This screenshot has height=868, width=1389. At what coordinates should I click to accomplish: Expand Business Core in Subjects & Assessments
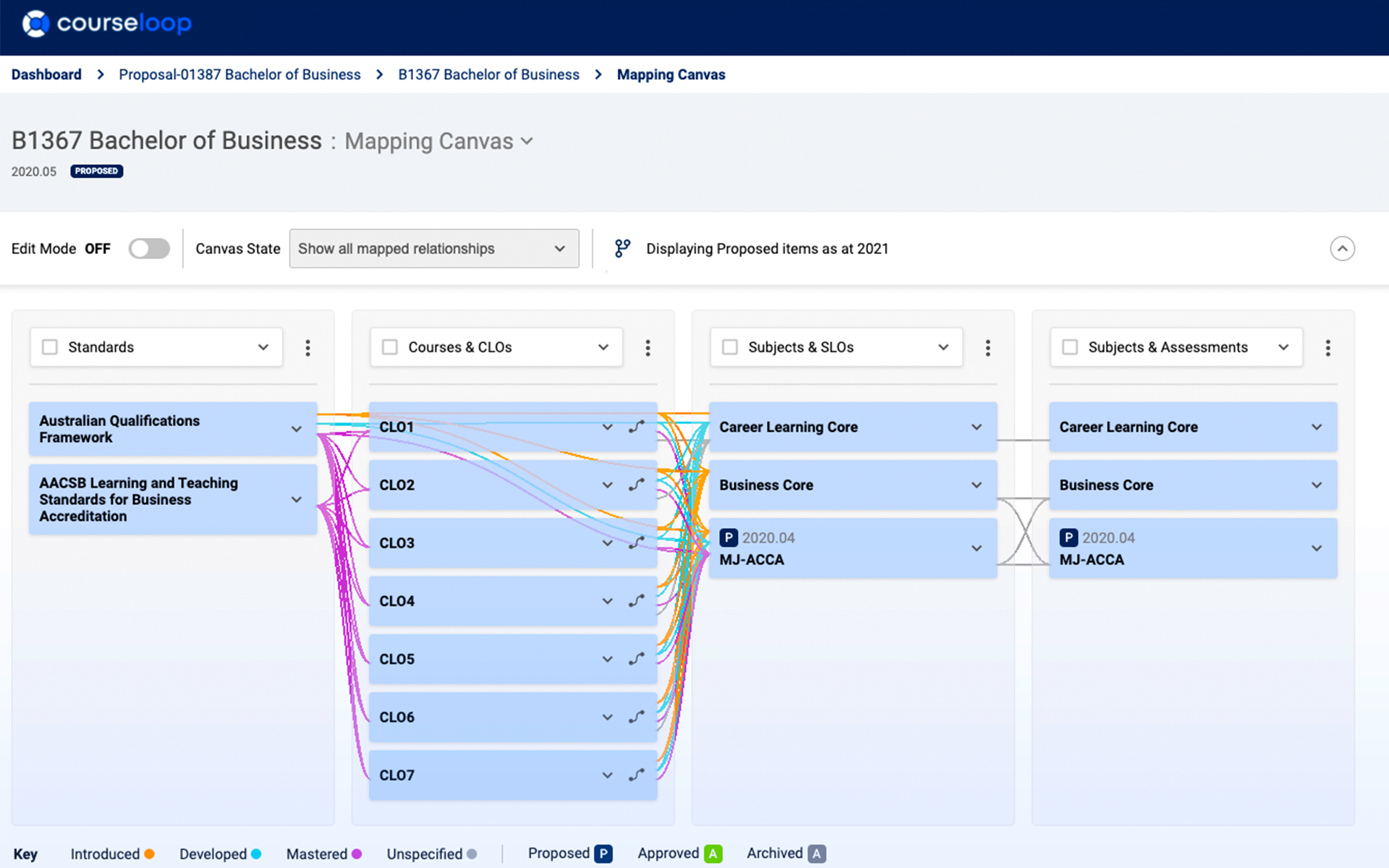[x=1317, y=485]
